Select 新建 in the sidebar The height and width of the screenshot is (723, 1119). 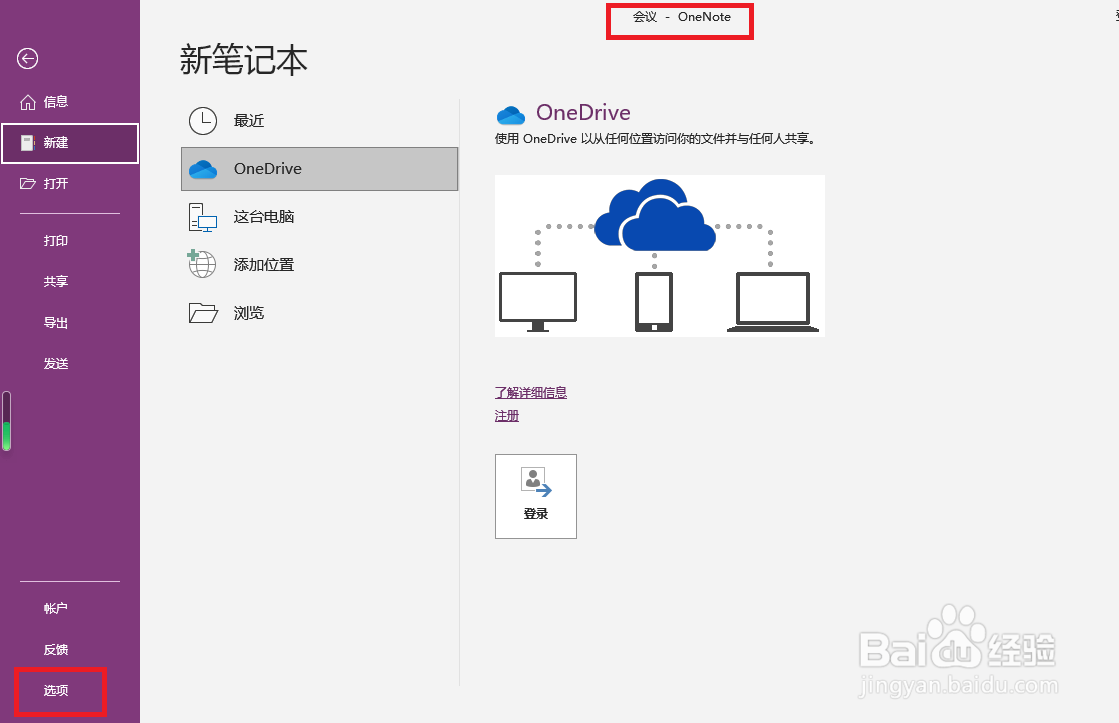[x=70, y=143]
